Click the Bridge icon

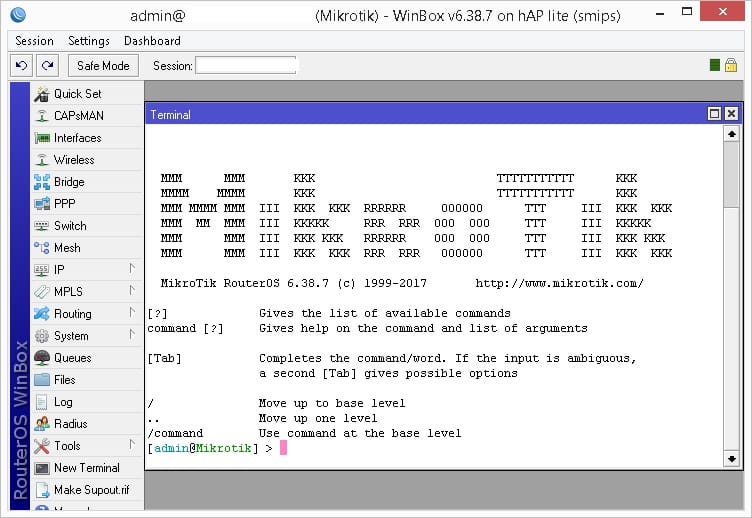click(42, 182)
